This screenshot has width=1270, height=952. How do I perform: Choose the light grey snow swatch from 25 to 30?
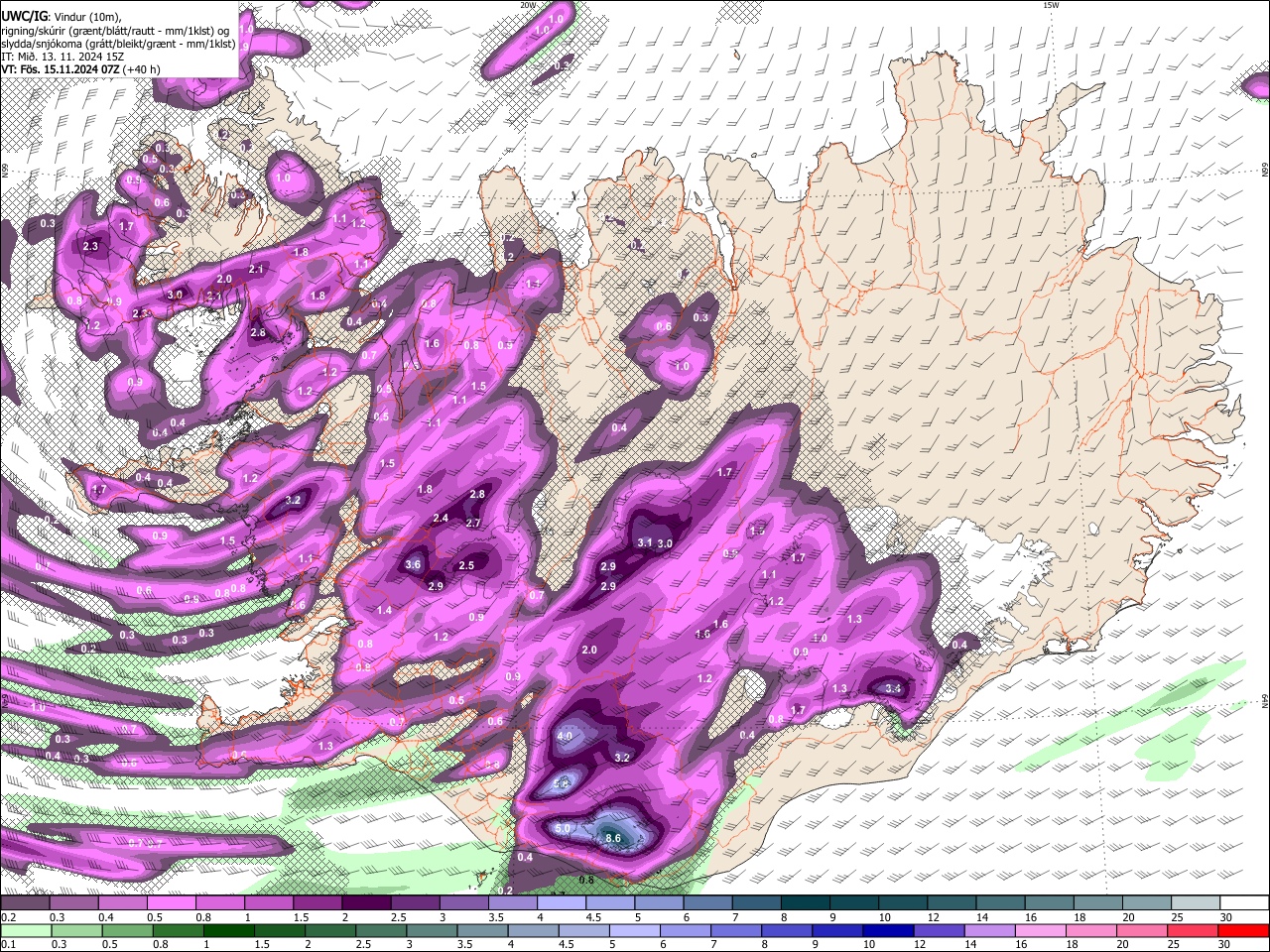point(1196,903)
